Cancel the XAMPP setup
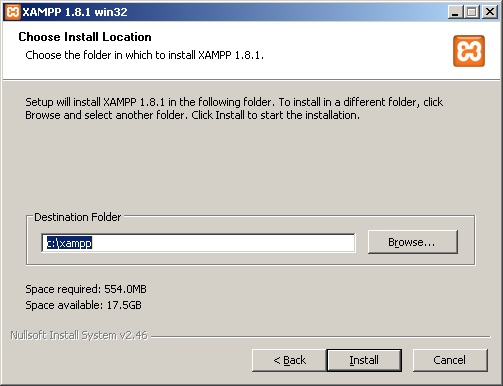Viewport: 503px width, 386px height. tap(450, 360)
